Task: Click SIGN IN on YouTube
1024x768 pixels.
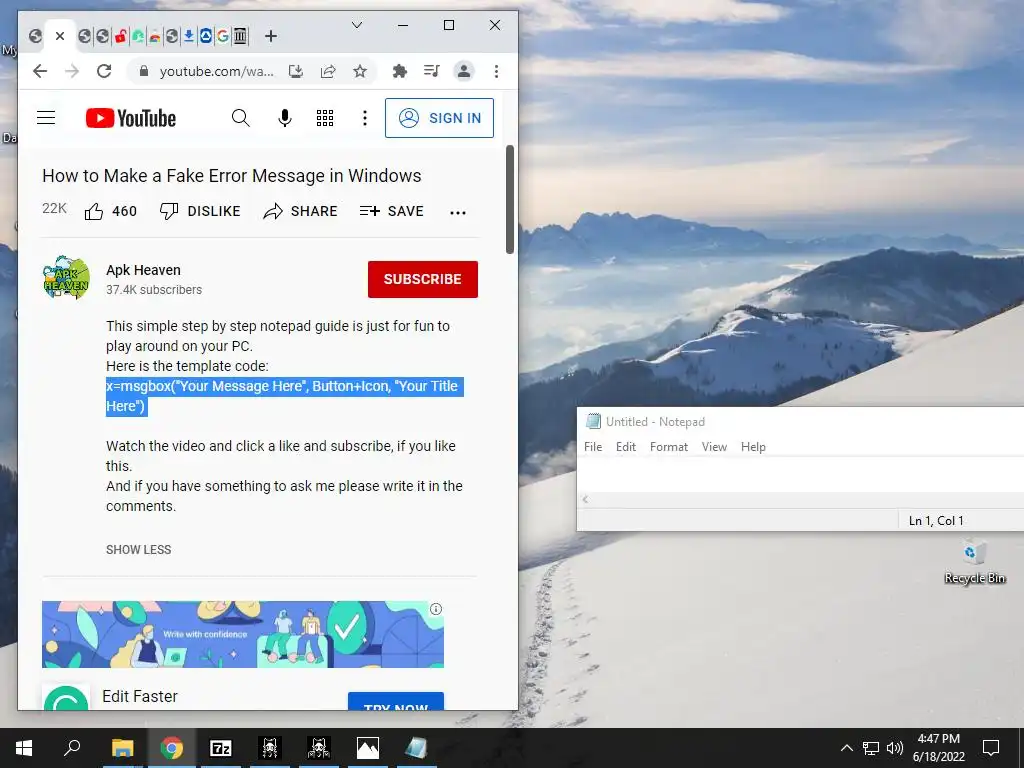Action: click(x=440, y=118)
